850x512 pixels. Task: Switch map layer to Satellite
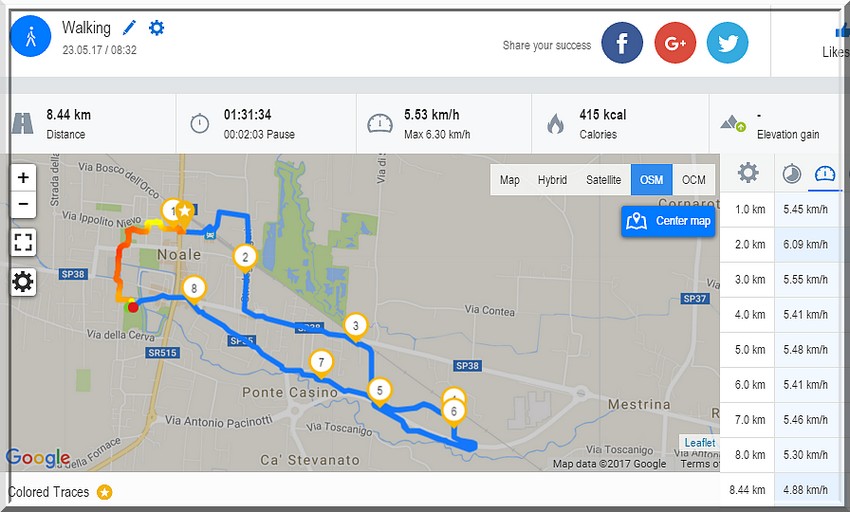tap(603, 180)
